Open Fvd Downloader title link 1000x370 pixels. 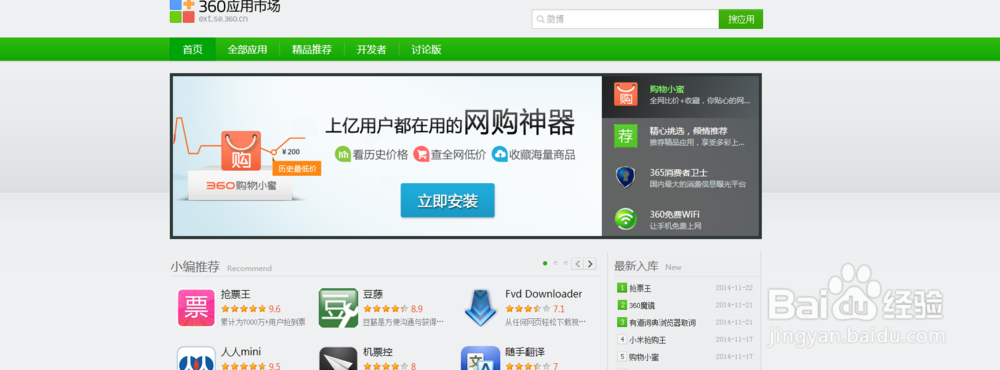point(543,294)
